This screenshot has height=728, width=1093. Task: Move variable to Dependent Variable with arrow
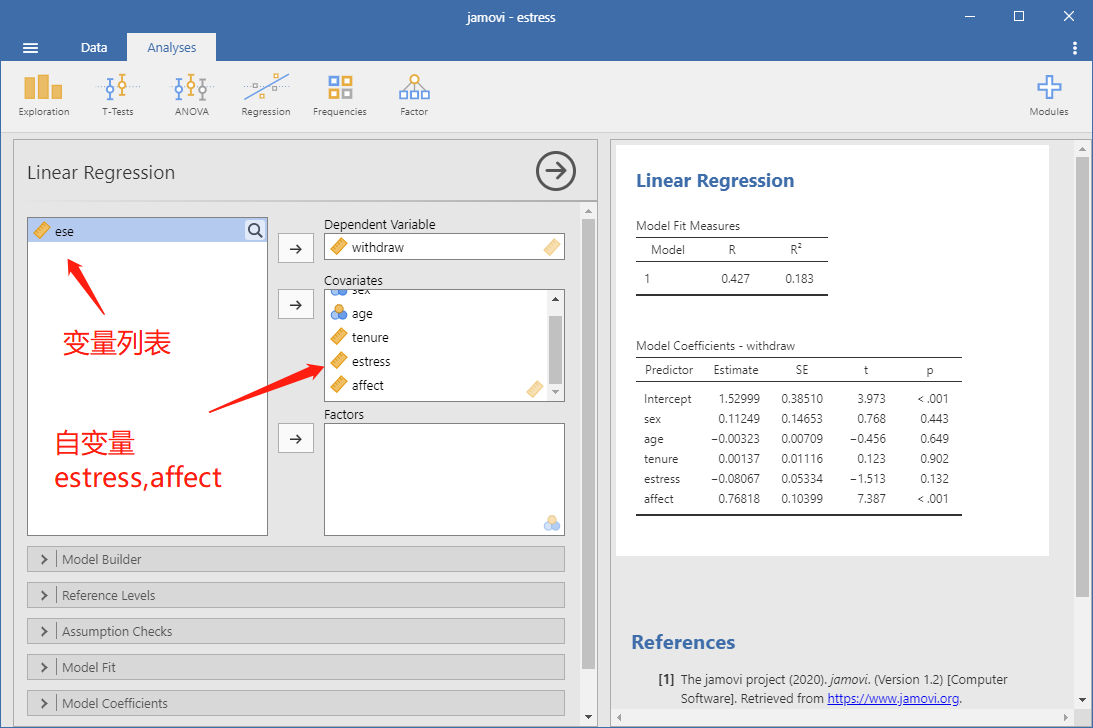coord(296,249)
